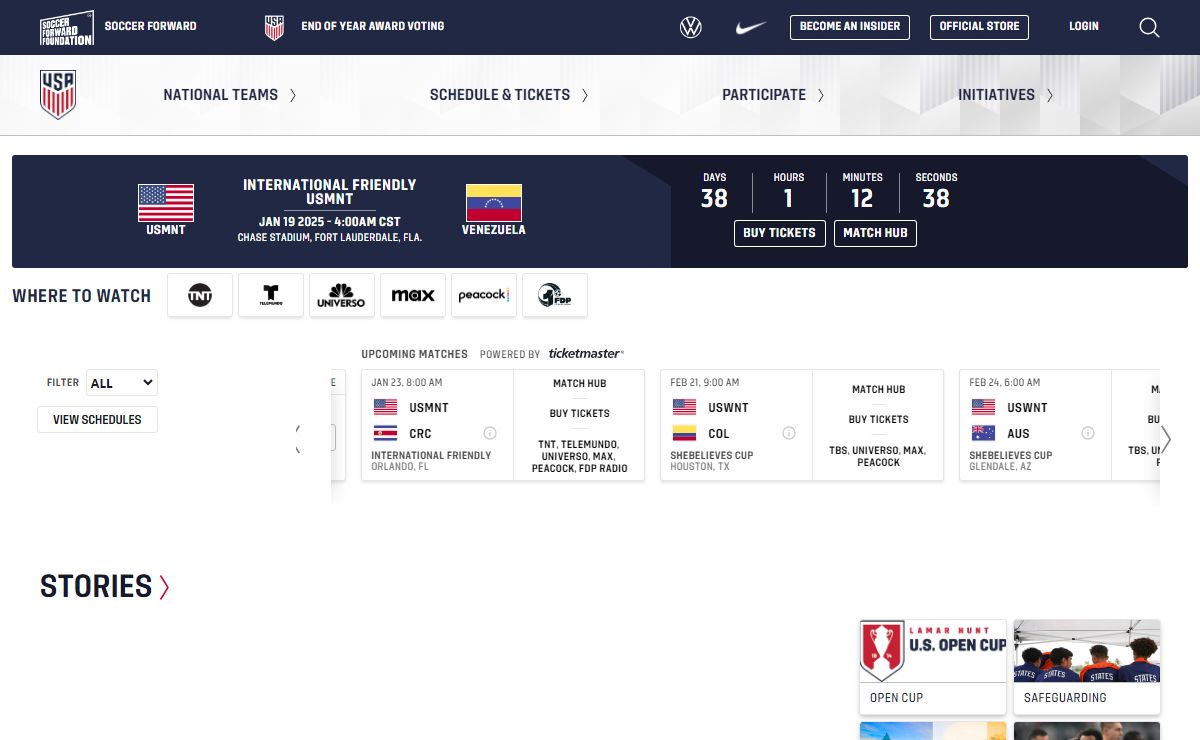The height and width of the screenshot is (740, 1200).
Task: Expand the National Teams menu
Action: 230,95
